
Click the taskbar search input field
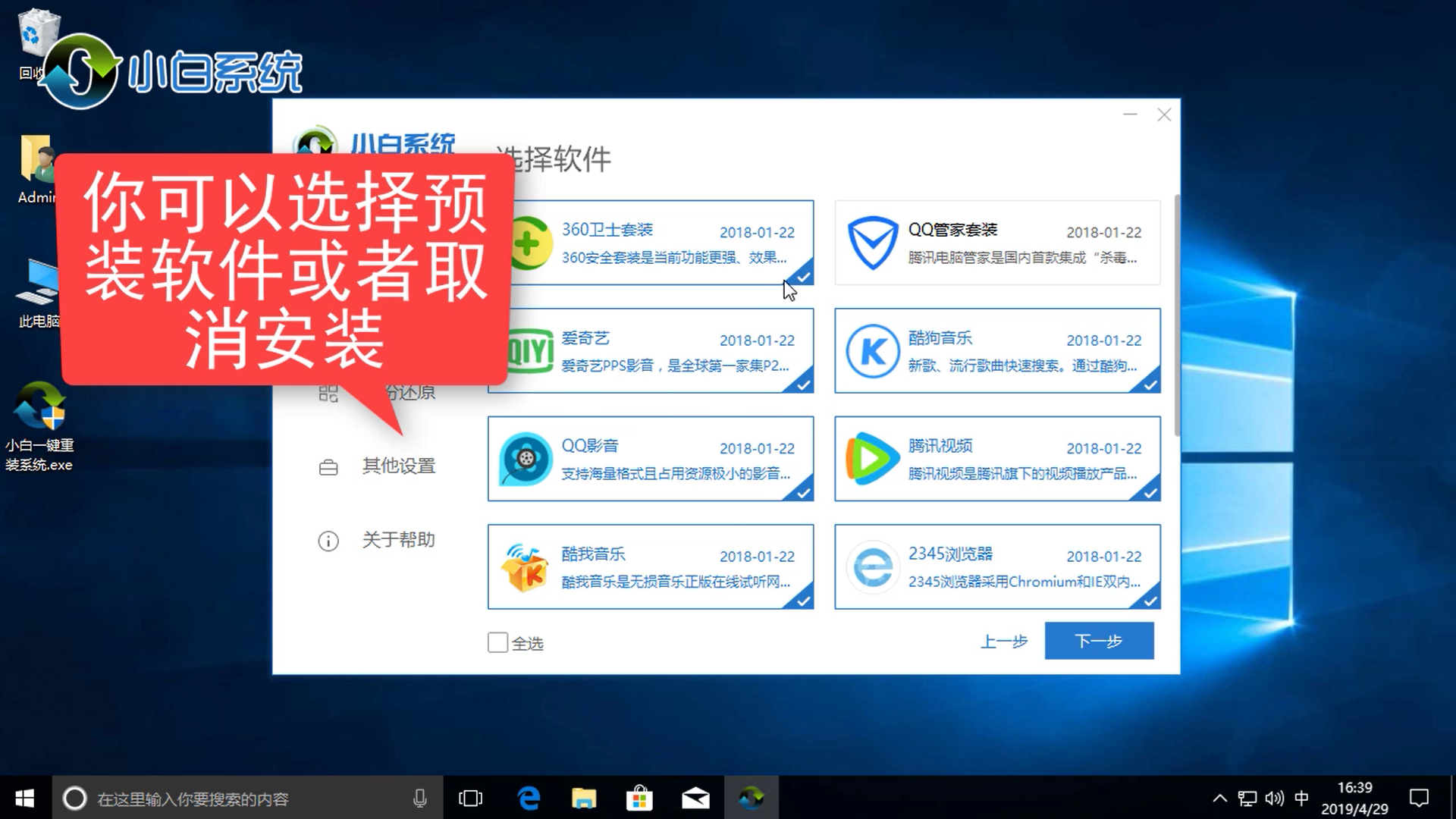pyautogui.click(x=247, y=798)
